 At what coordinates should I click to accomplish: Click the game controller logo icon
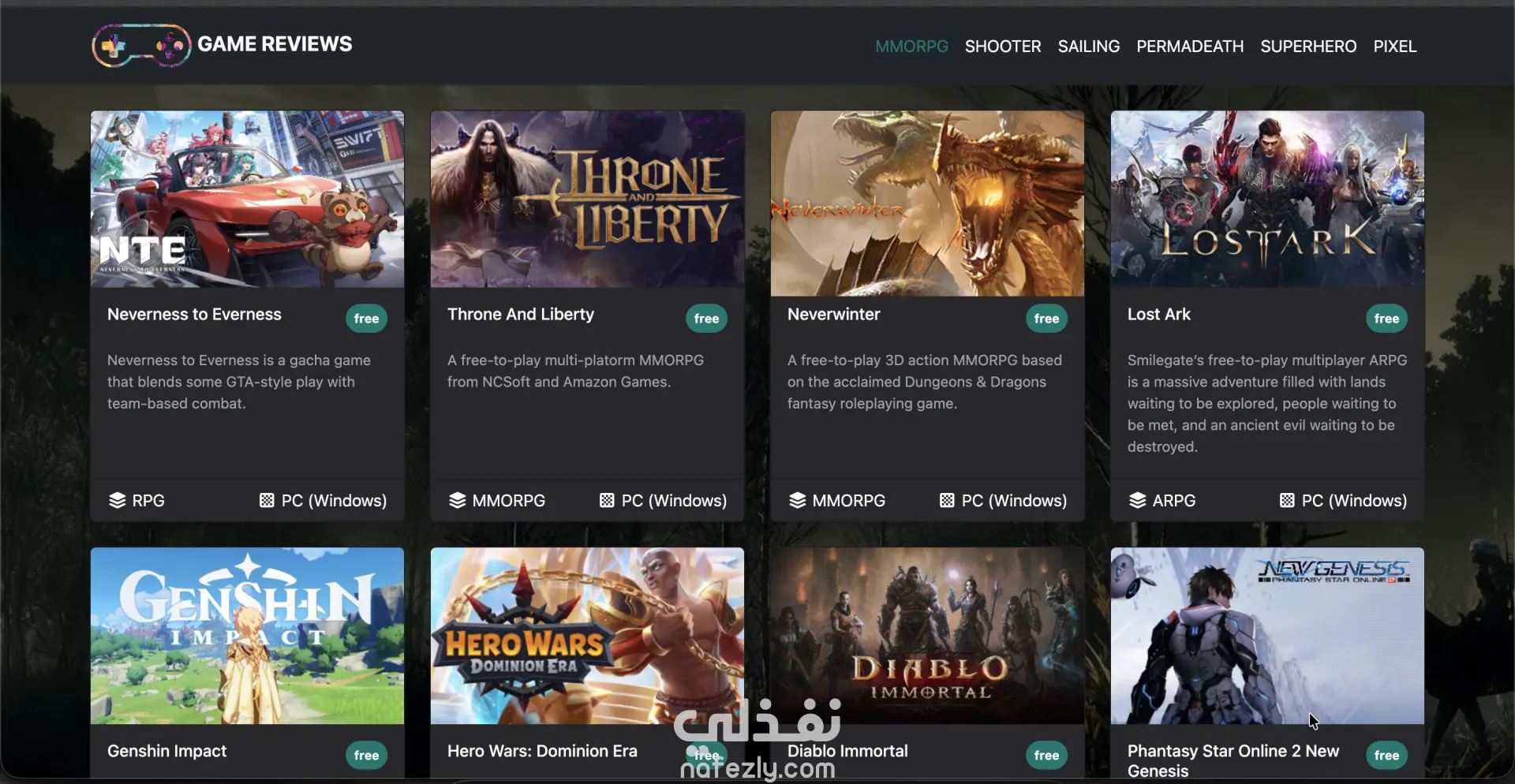pyautogui.click(x=142, y=46)
